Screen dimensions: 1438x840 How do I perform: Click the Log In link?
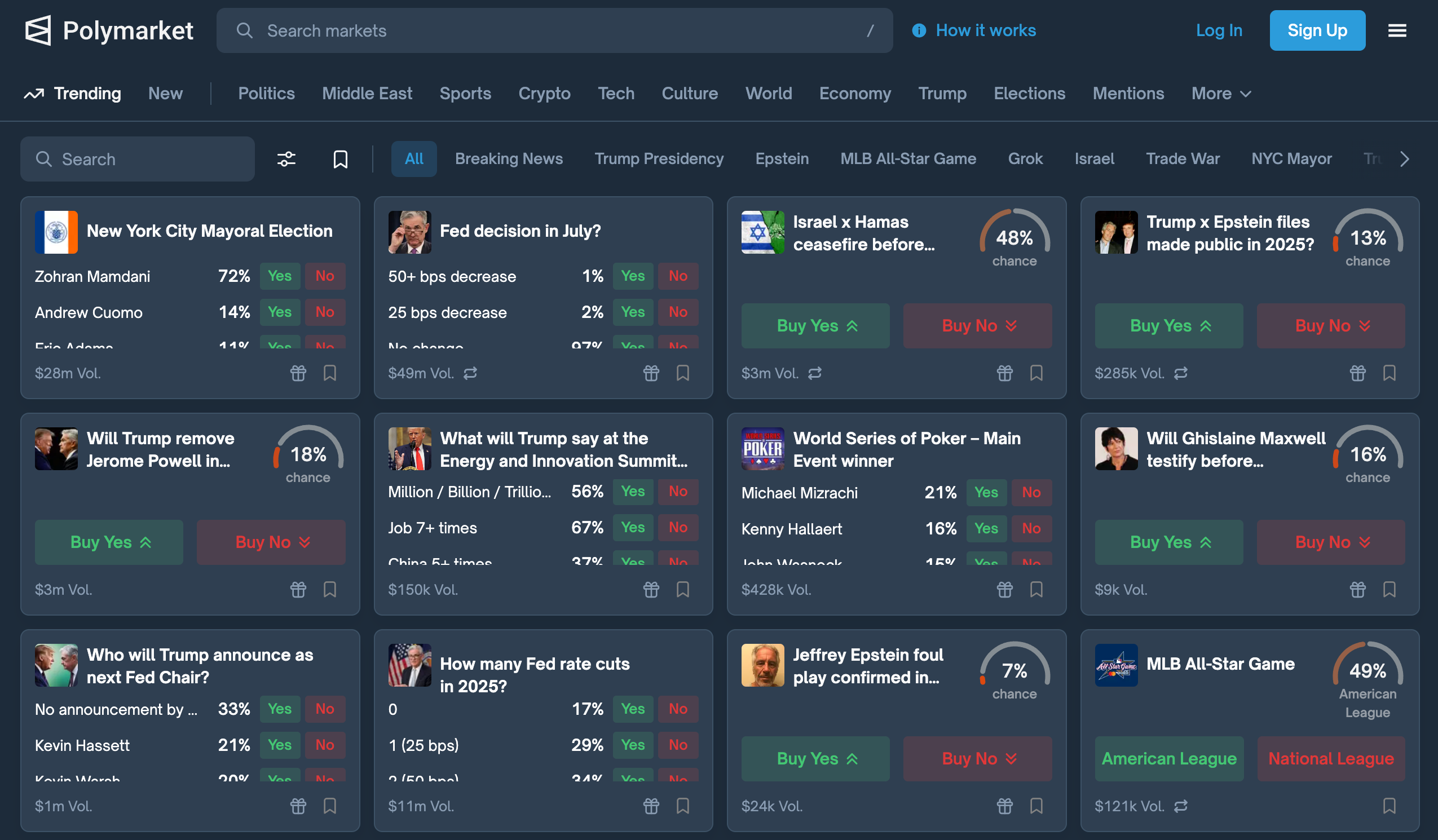[x=1218, y=30]
